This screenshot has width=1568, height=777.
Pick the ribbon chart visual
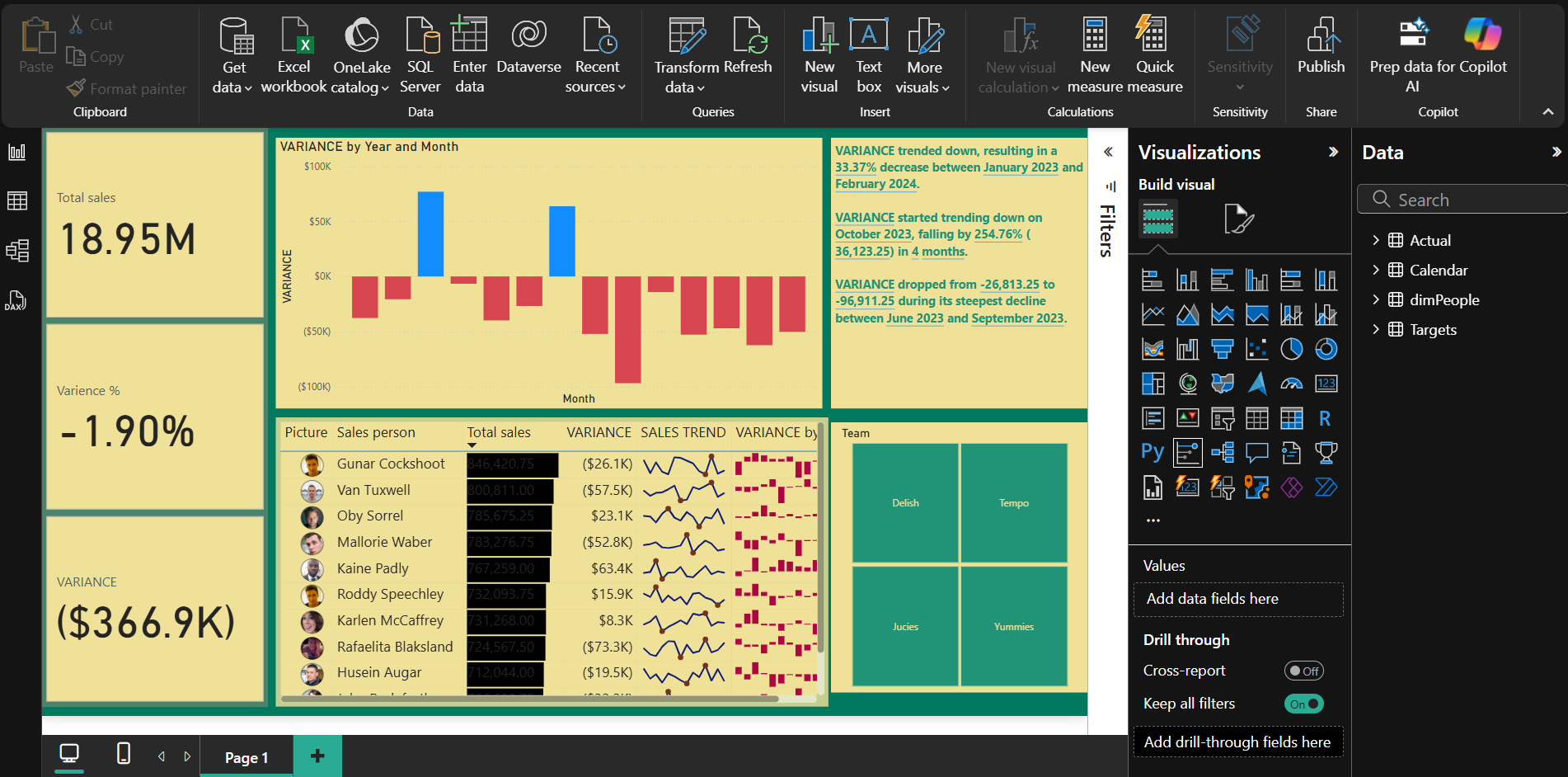tap(1153, 349)
